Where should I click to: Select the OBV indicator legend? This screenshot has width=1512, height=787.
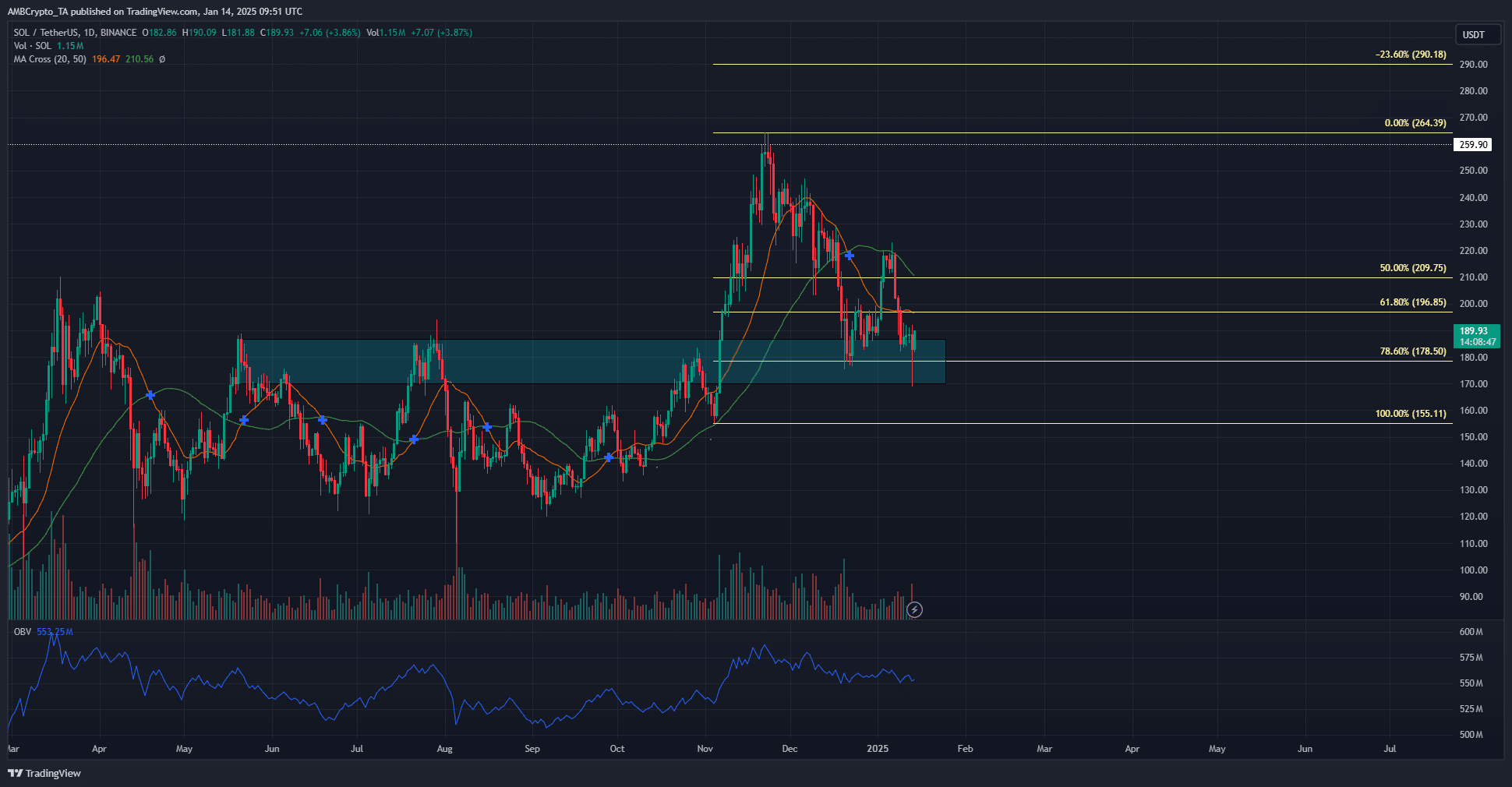pos(22,631)
